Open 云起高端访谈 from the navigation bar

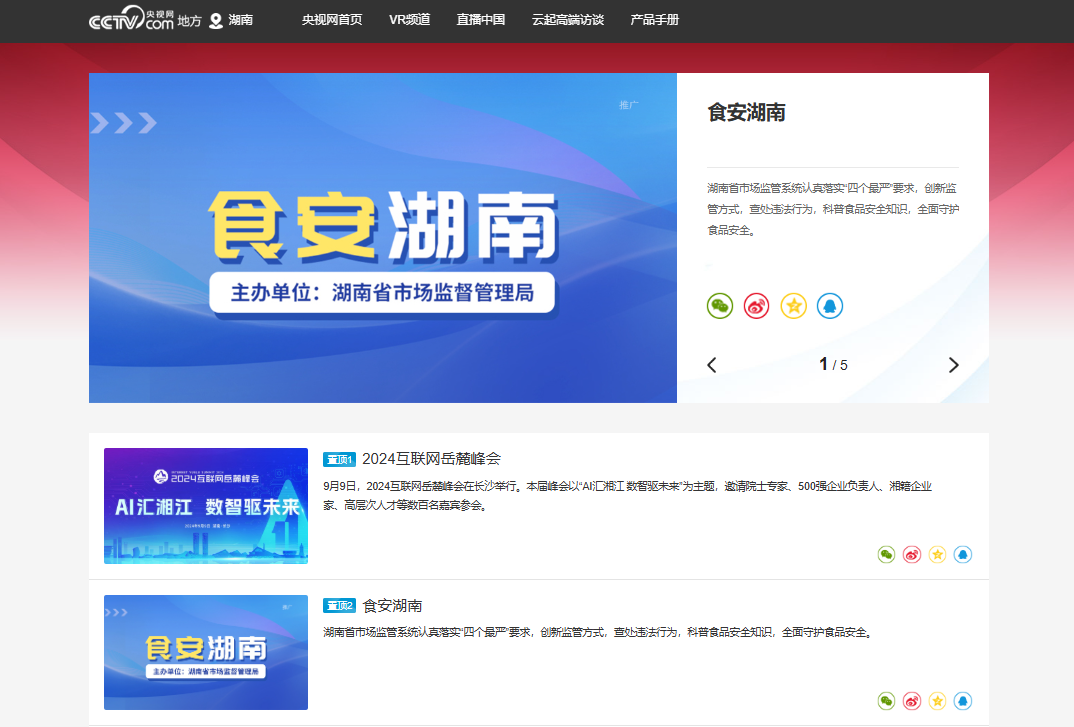[x=567, y=20]
